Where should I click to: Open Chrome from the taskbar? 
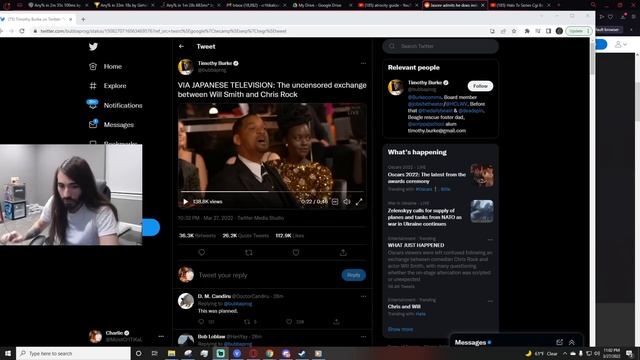(269, 353)
